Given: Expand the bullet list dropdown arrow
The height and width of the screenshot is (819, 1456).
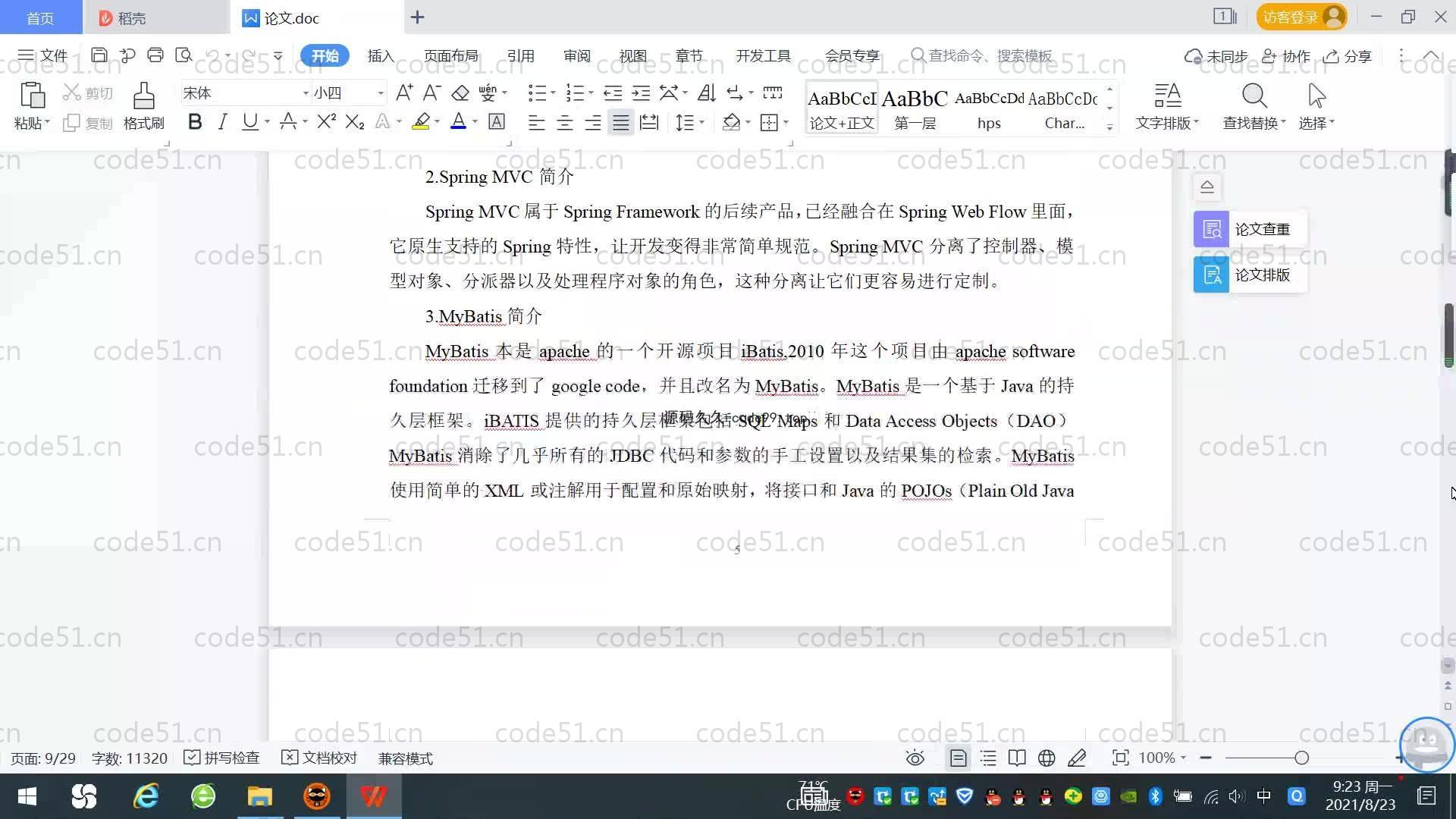Looking at the screenshot, I should [x=553, y=93].
